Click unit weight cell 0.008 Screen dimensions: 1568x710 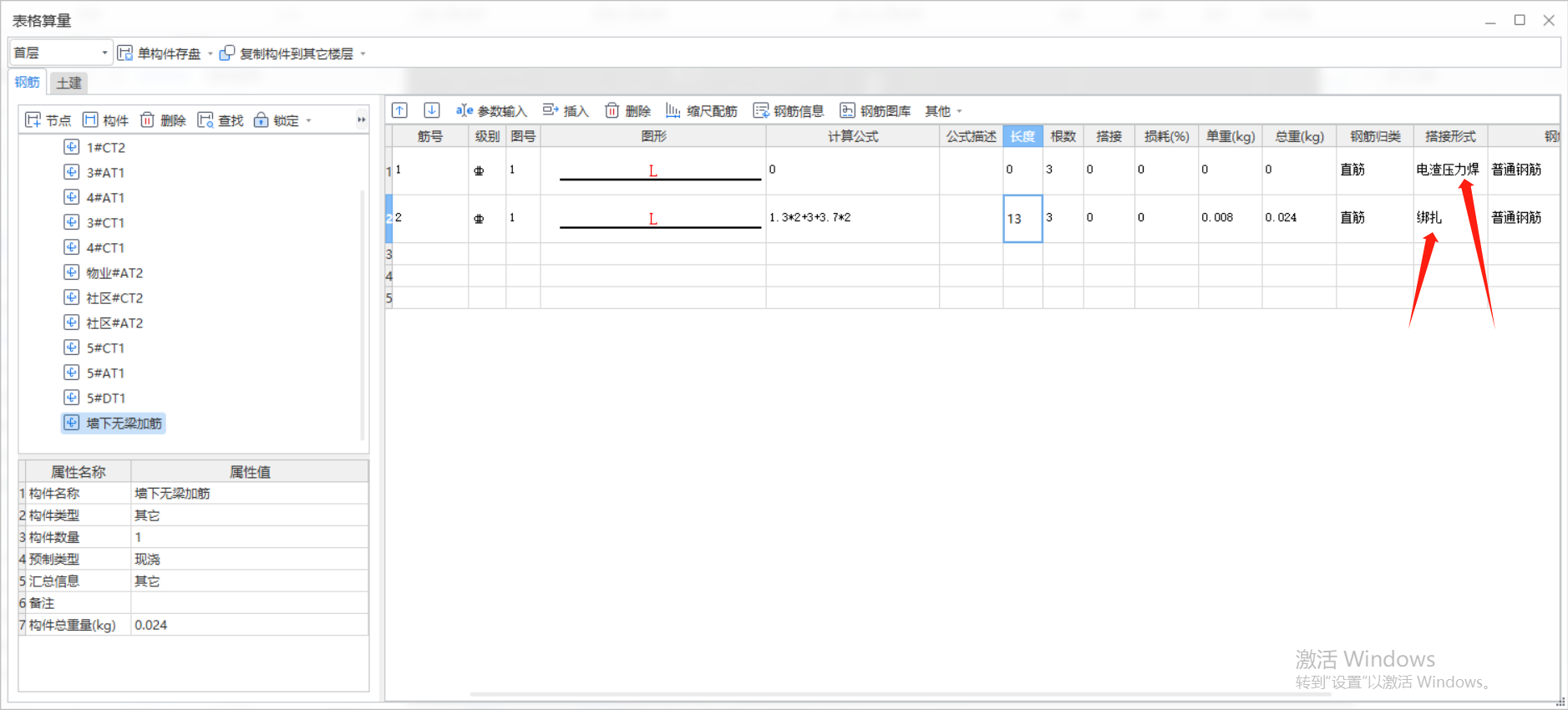[1231, 218]
